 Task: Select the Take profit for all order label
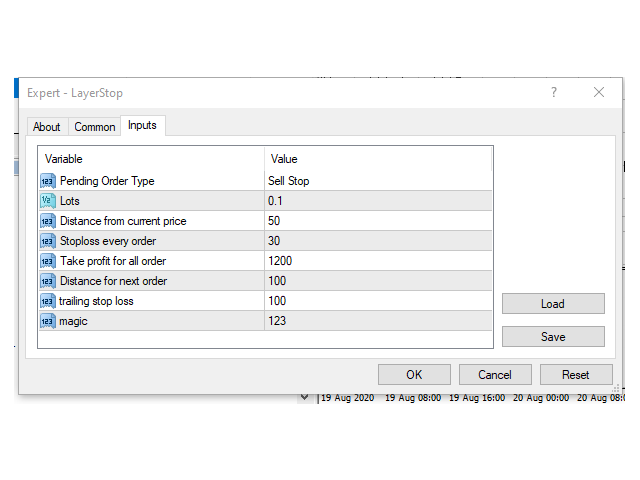click(x=113, y=261)
